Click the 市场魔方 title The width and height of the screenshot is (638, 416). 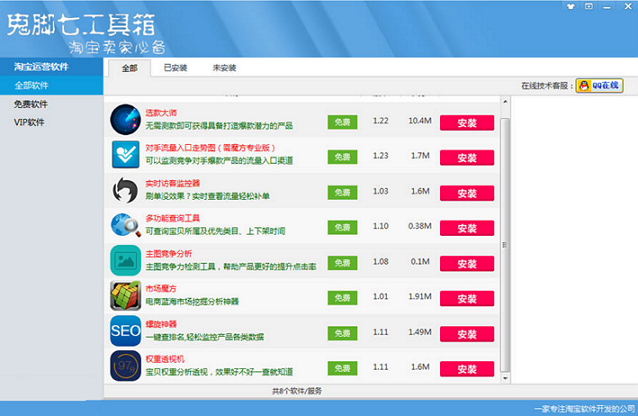[x=161, y=289]
